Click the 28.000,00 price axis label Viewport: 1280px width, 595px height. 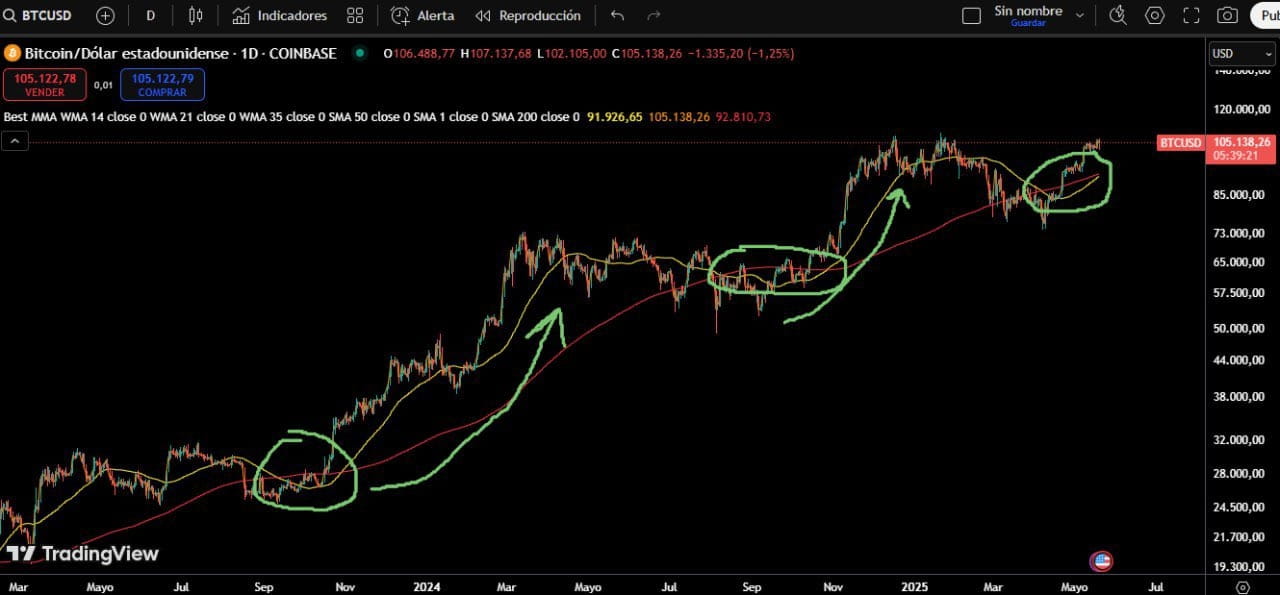1241,474
